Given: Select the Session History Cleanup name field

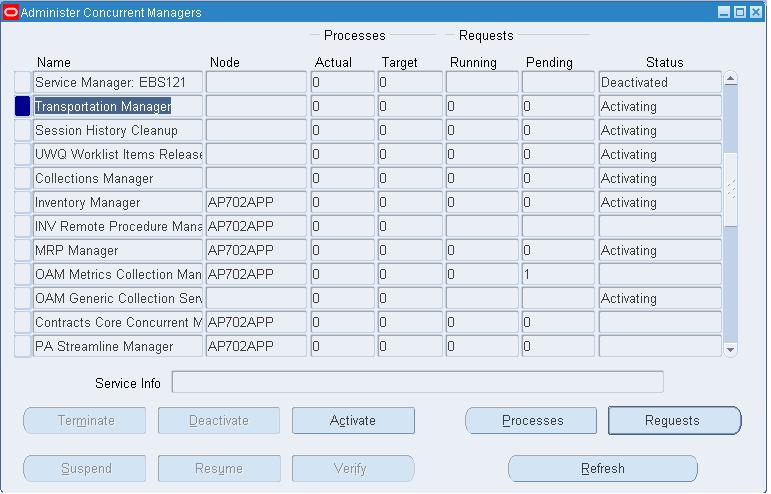Looking at the screenshot, I should point(118,130).
